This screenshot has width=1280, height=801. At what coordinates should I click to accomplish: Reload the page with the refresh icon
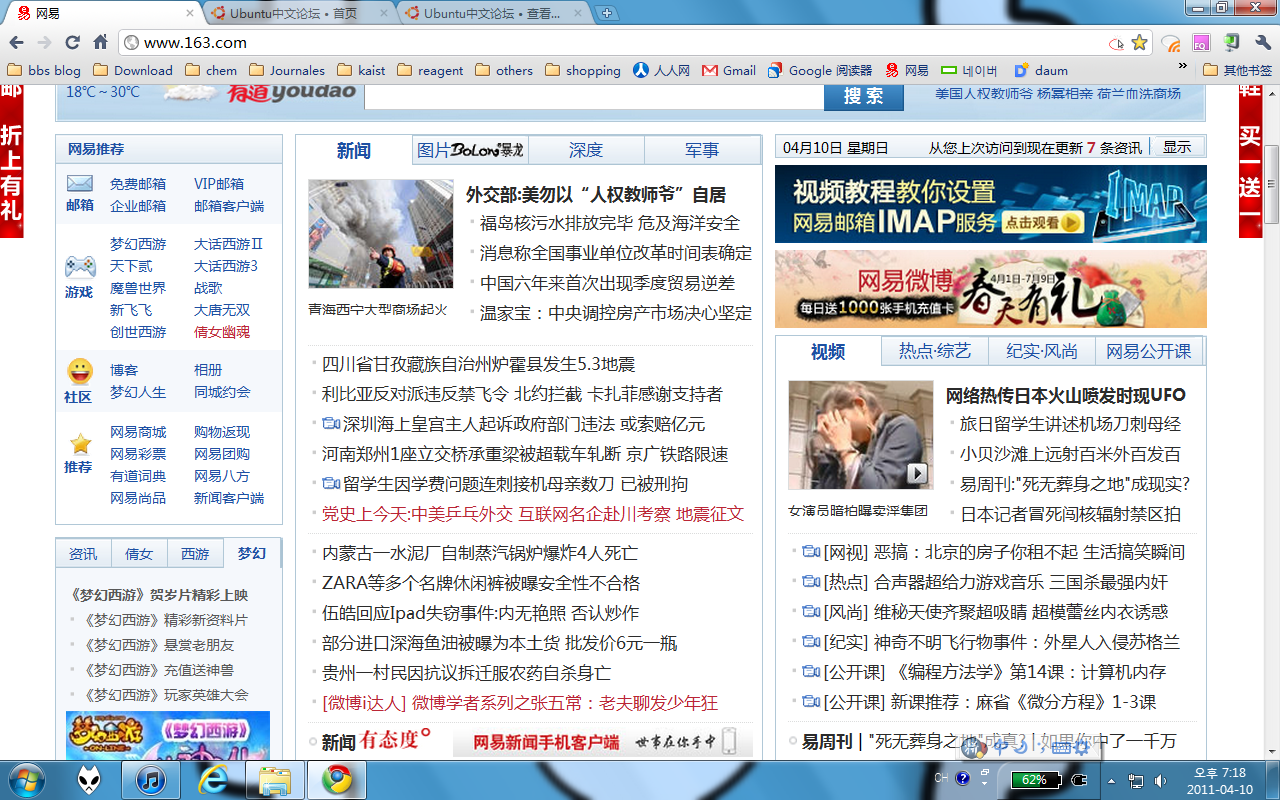point(72,43)
